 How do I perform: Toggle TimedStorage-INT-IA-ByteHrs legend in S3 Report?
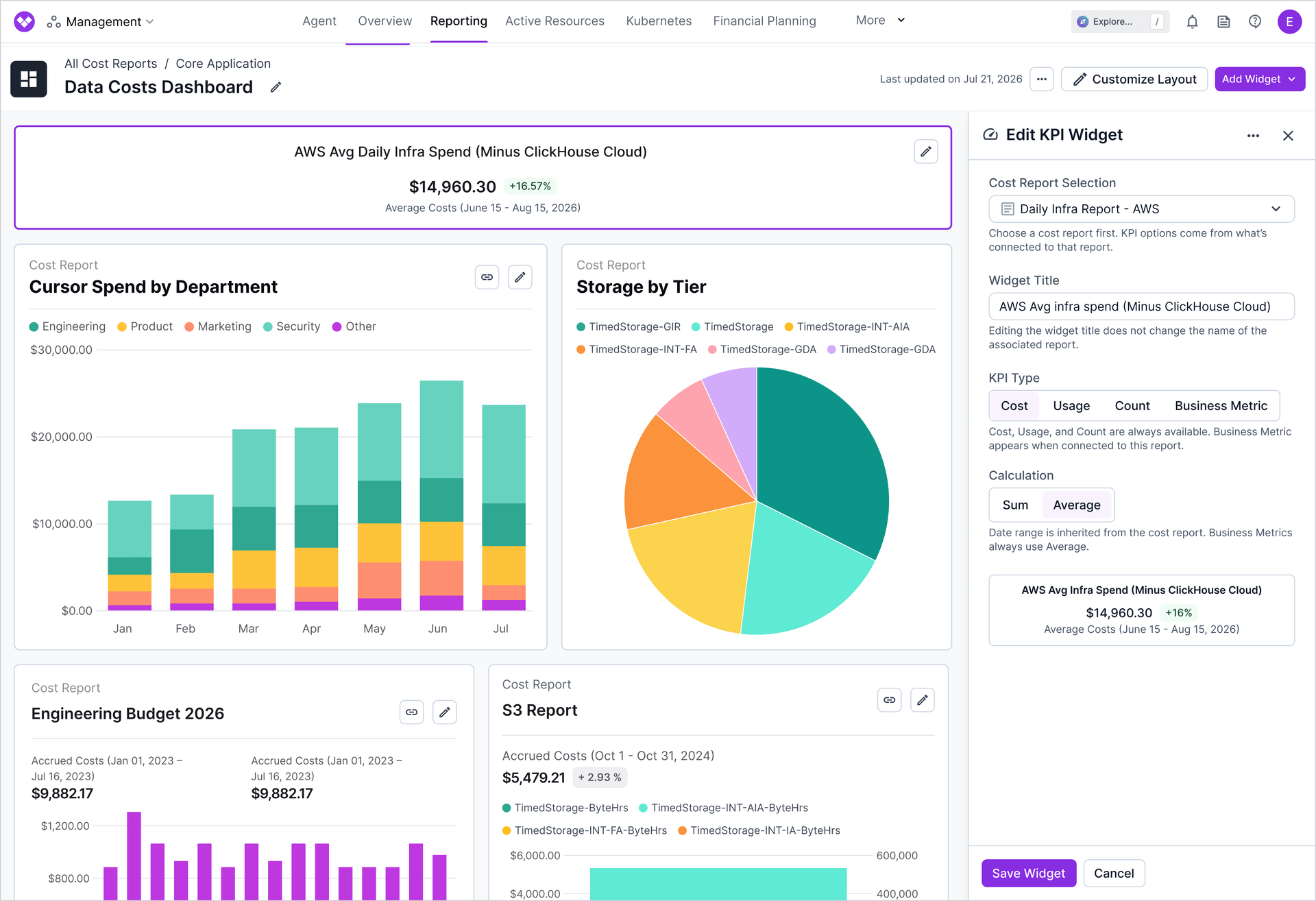tap(759, 830)
